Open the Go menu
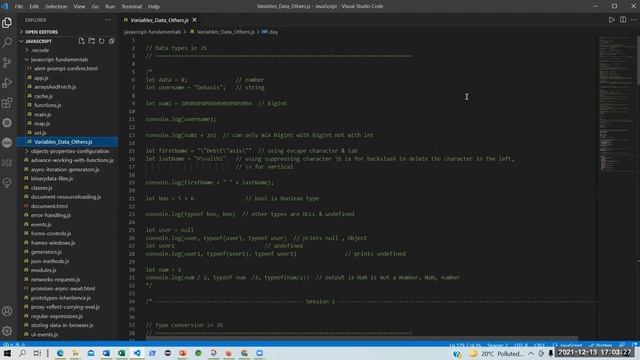The image size is (640, 360). pyautogui.click(x=95, y=7)
